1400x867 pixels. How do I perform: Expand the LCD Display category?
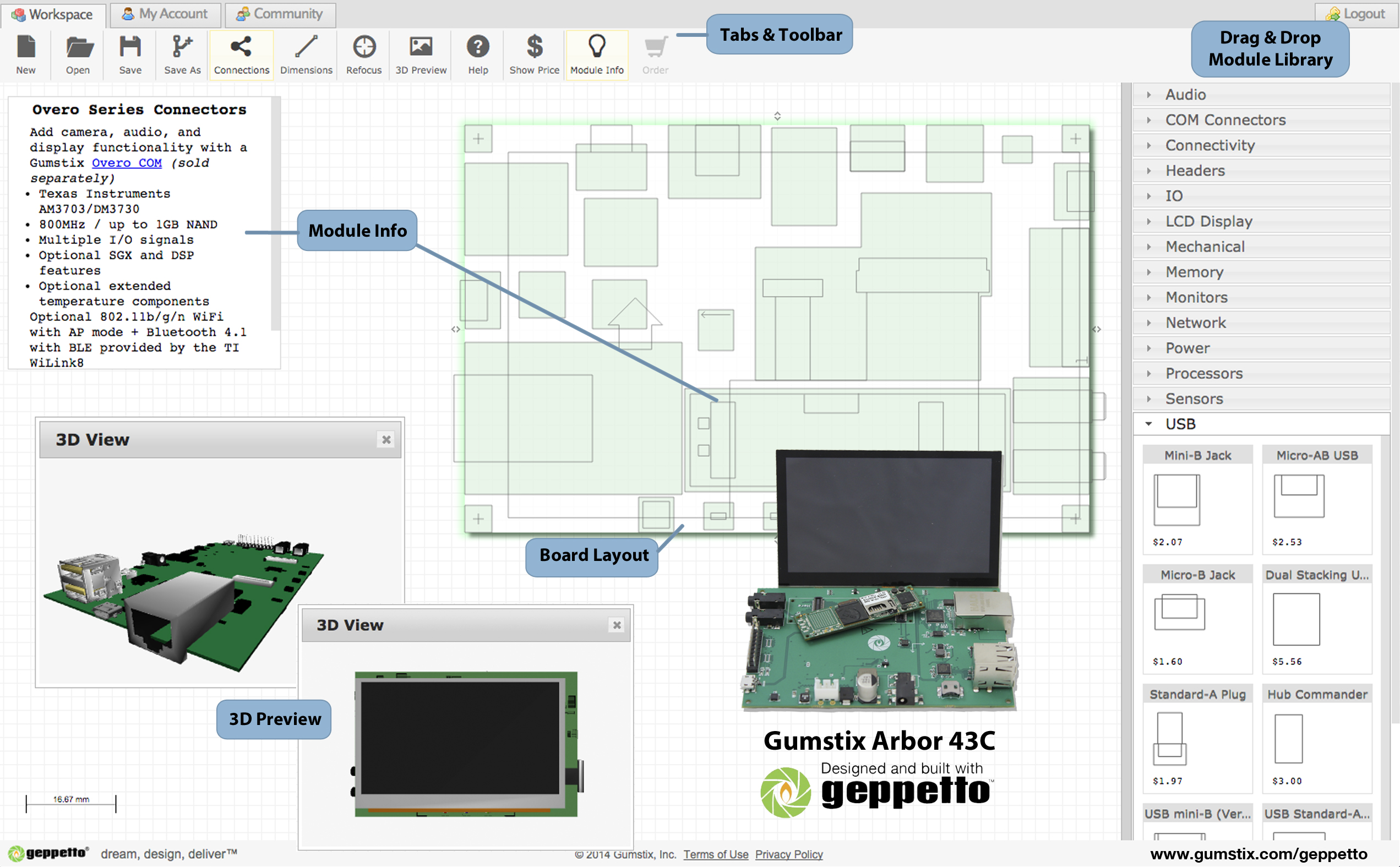[x=1261, y=221]
